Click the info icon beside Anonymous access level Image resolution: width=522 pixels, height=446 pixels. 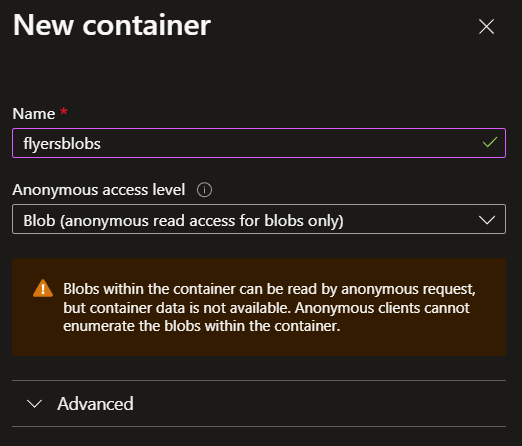tap(204, 190)
